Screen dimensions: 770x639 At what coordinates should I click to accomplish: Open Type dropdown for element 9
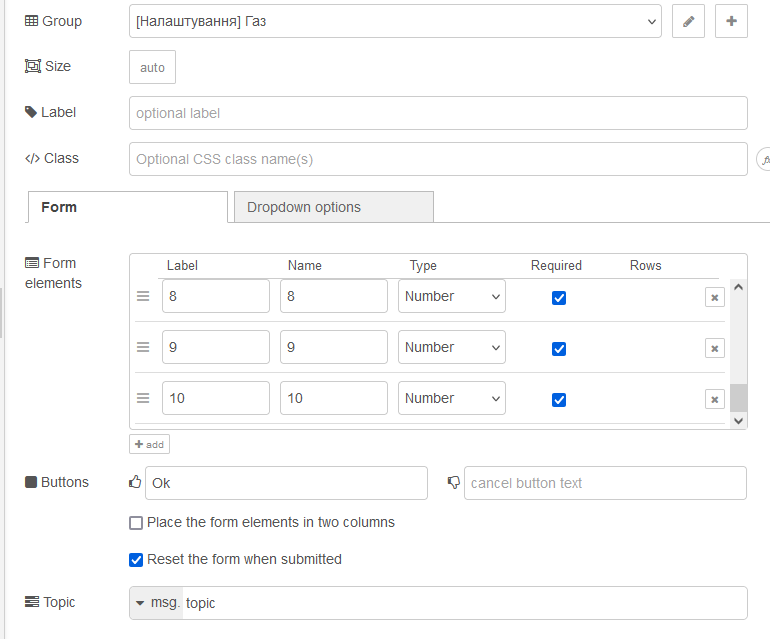[452, 347]
